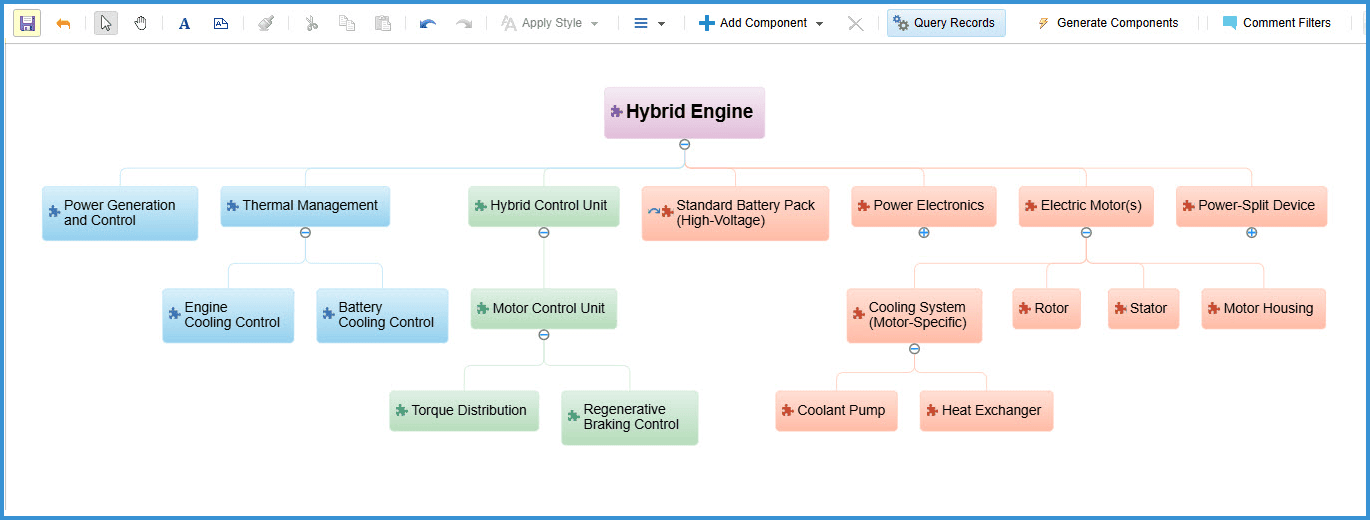Activate the hand pan tool
1370x520 pixels.
pos(141,23)
